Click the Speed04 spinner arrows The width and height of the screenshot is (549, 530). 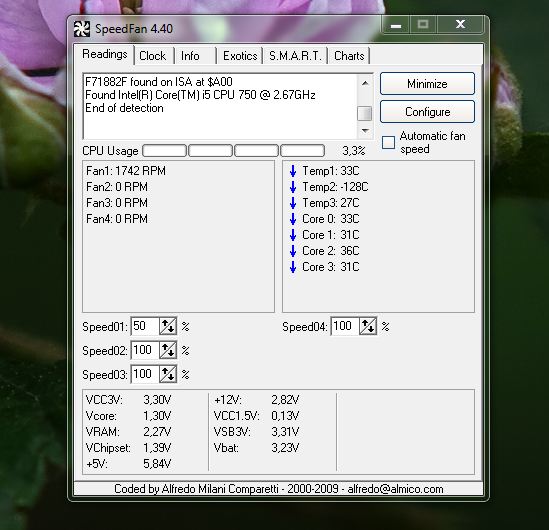368,326
